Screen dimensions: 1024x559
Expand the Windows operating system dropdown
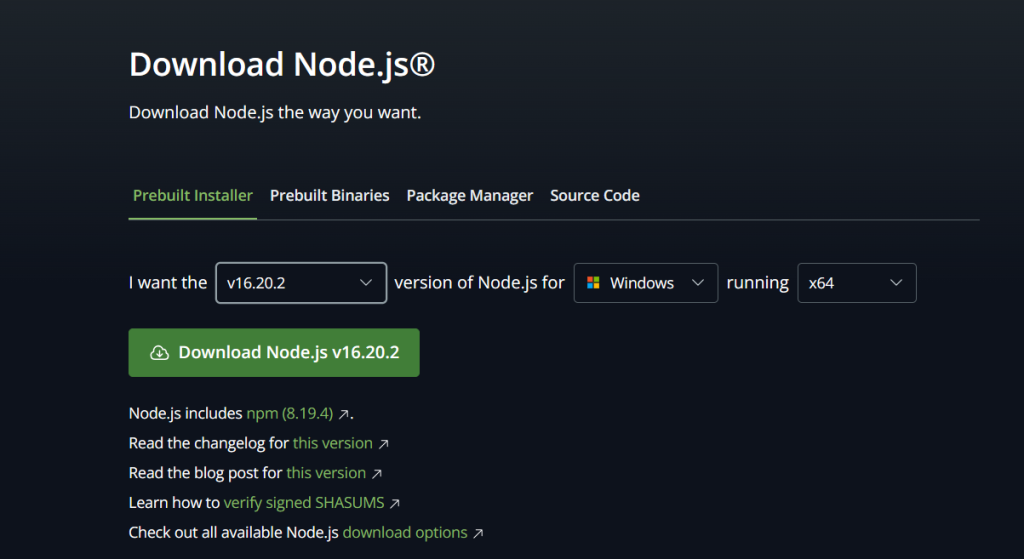coord(646,283)
